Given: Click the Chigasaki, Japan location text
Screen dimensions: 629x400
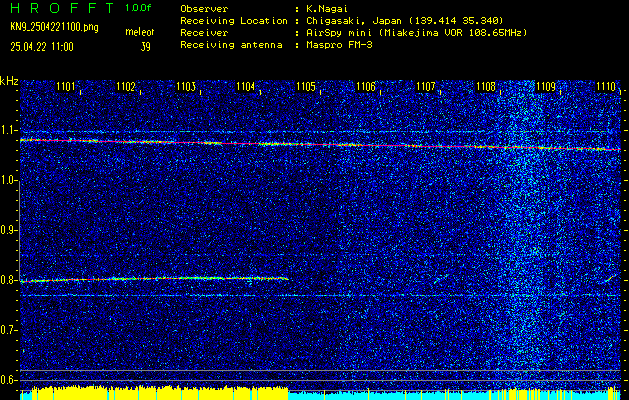Looking at the screenshot, I should click(404, 21).
